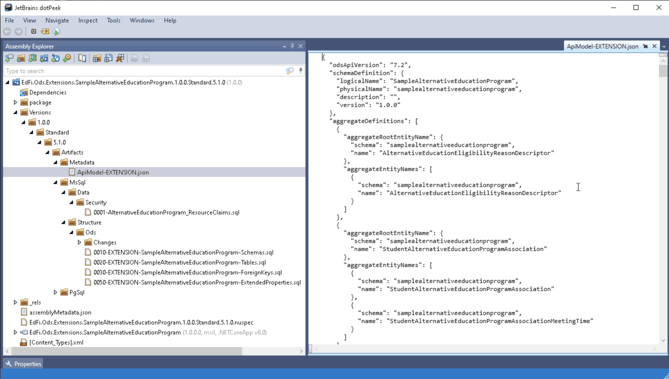This screenshot has width=669, height=379.
Task: Collapse the Versions folder
Action: (x=15, y=112)
